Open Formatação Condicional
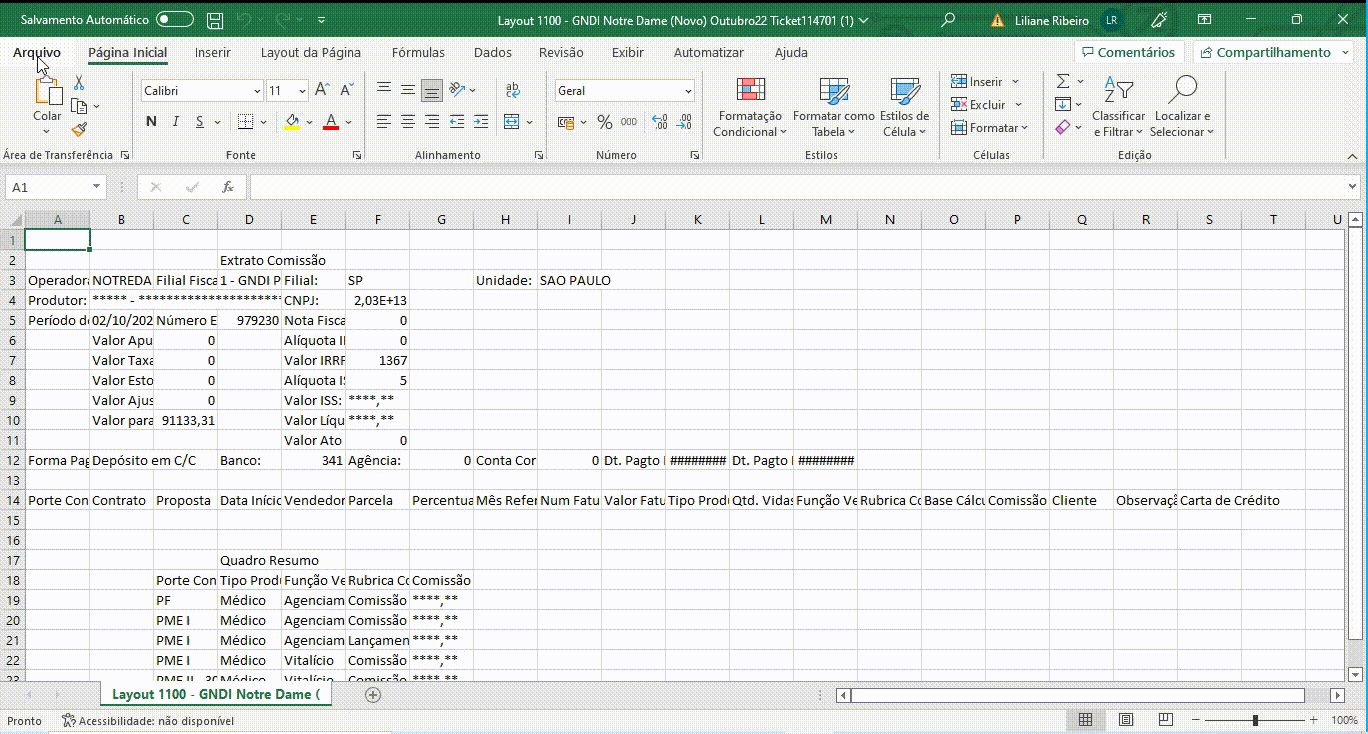 tap(750, 108)
